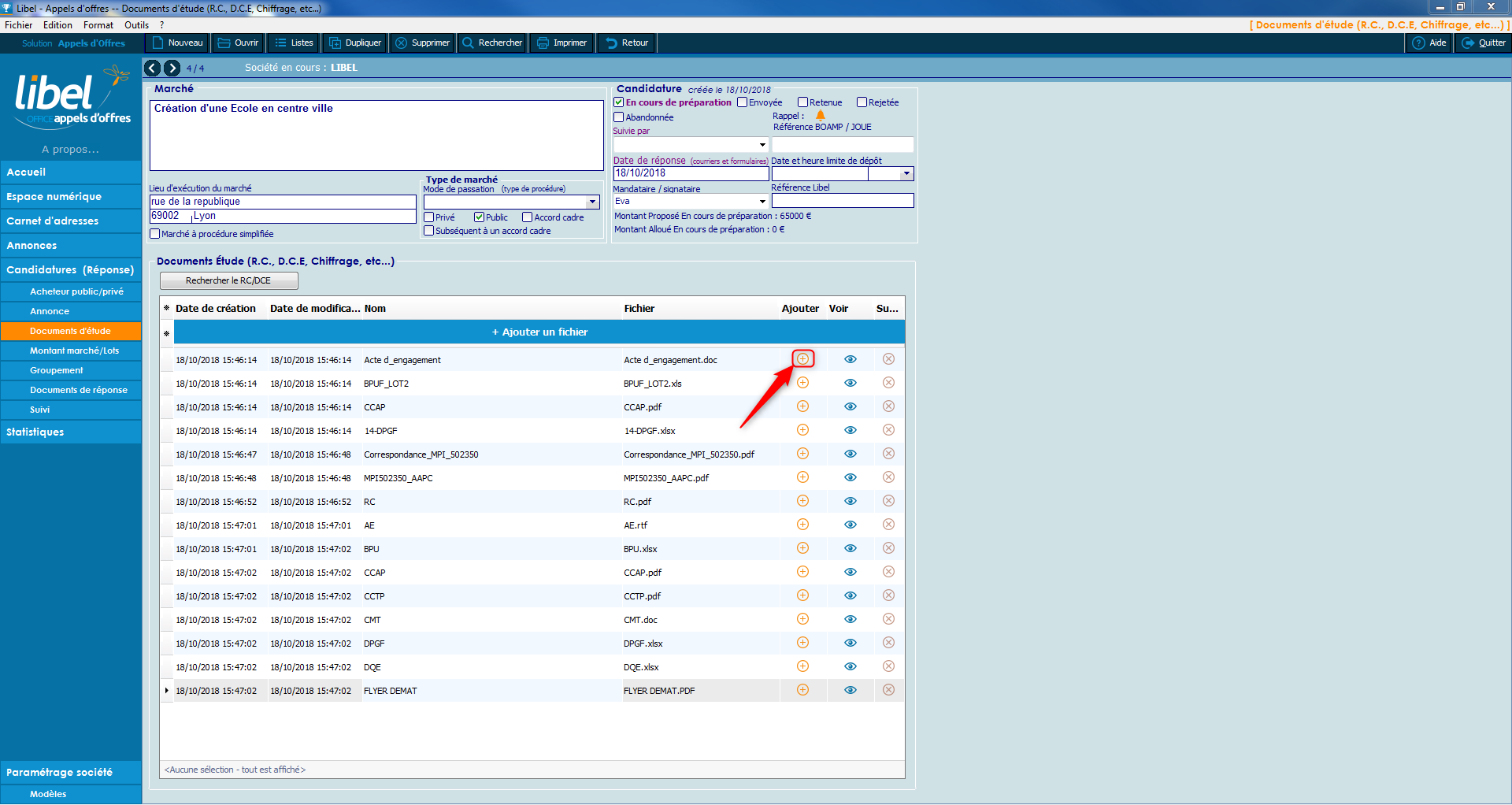Click the Date de réponse field
The width and height of the screenshot is (1512, 805).
click(x=691, y=173)
